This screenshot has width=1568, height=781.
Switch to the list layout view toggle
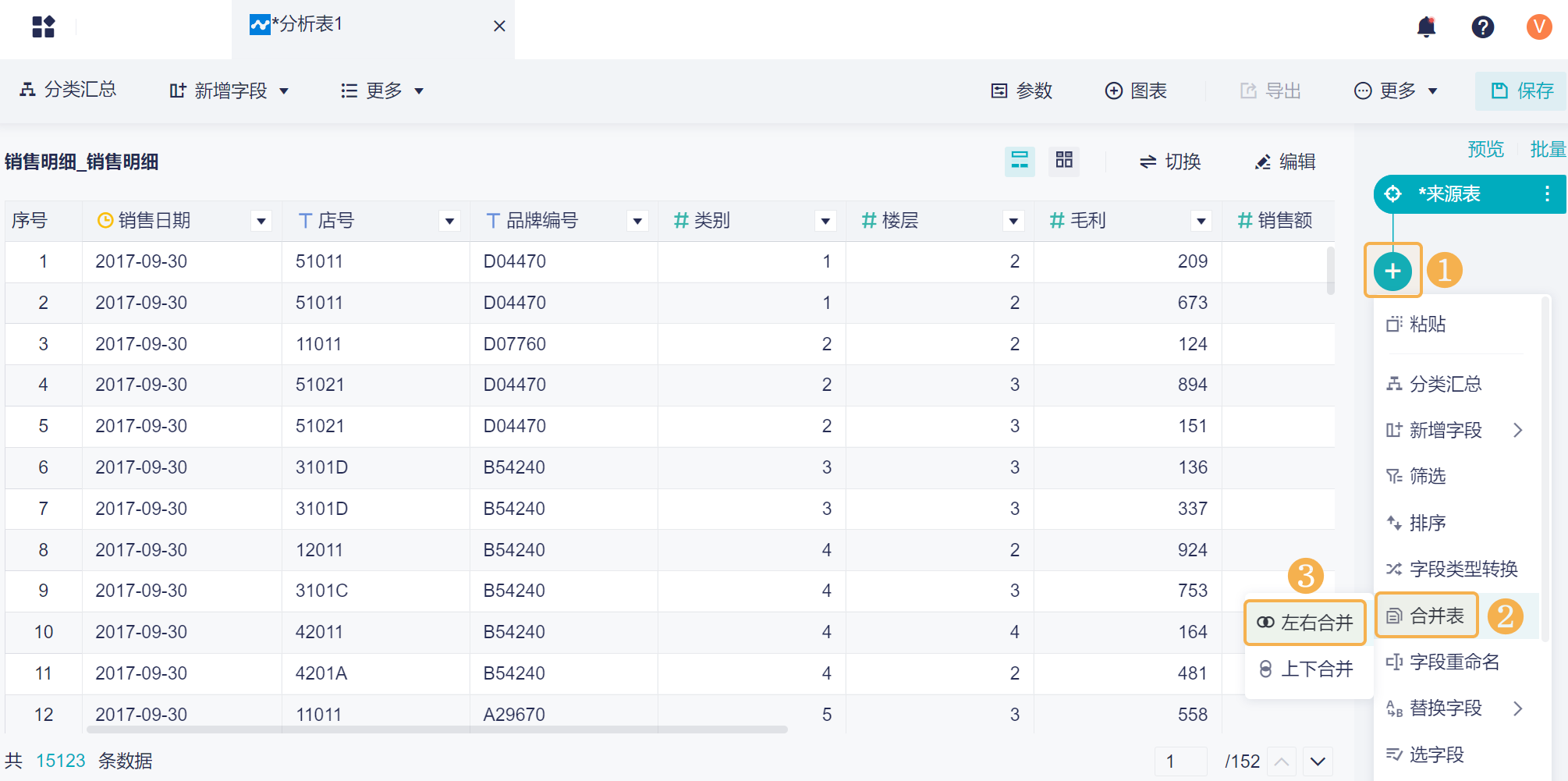click(x=1020, y=162)
